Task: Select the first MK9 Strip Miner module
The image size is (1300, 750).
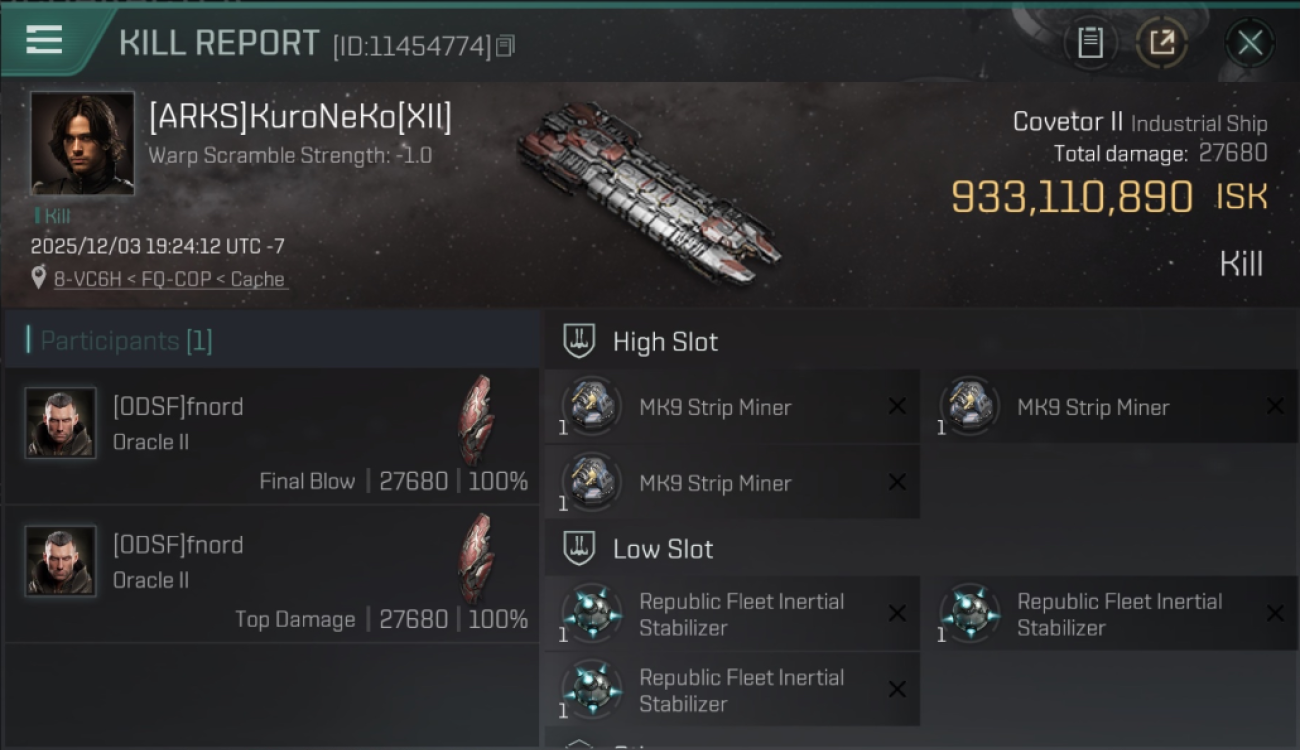Action: [714, 407]
